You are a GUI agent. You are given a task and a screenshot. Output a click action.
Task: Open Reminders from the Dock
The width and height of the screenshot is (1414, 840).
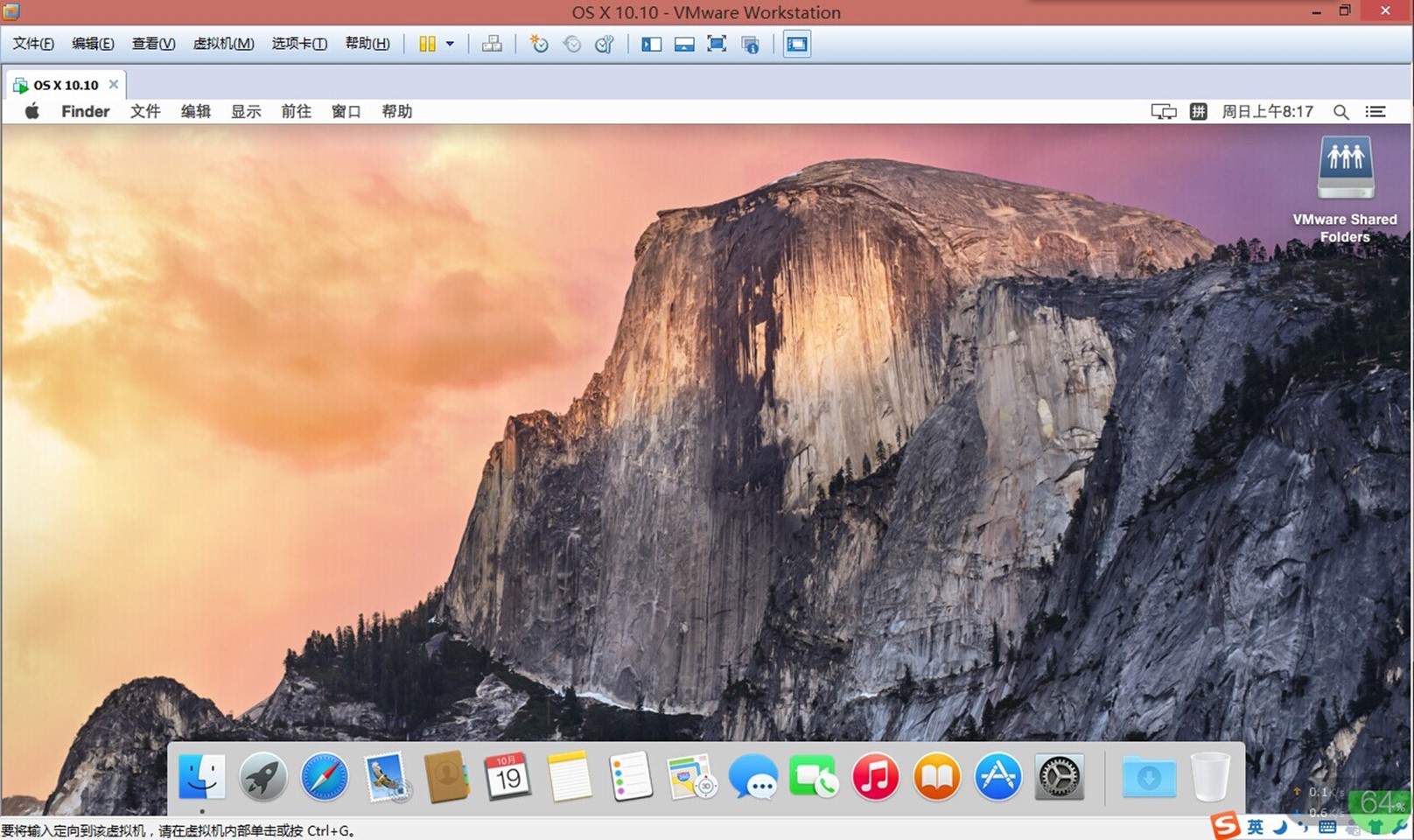(630, 776)
